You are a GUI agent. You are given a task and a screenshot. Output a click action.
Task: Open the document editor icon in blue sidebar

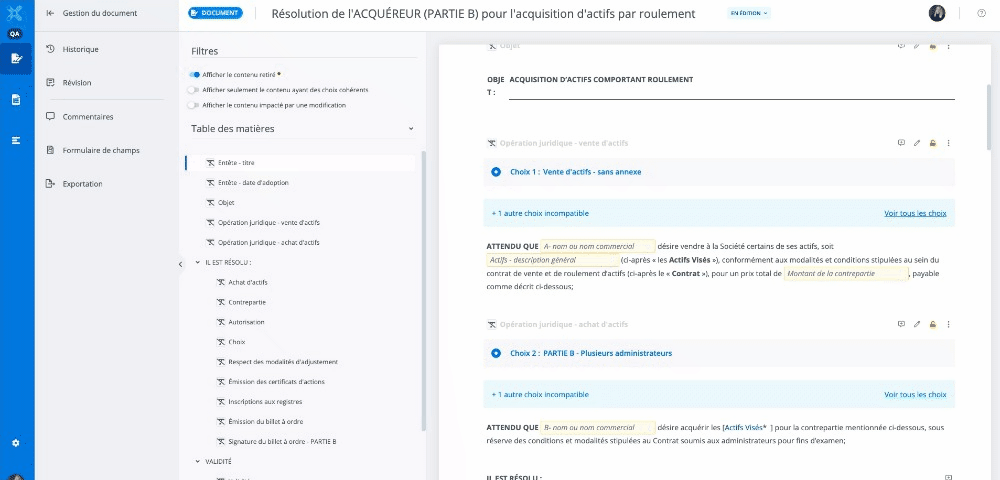coord(16,58)
